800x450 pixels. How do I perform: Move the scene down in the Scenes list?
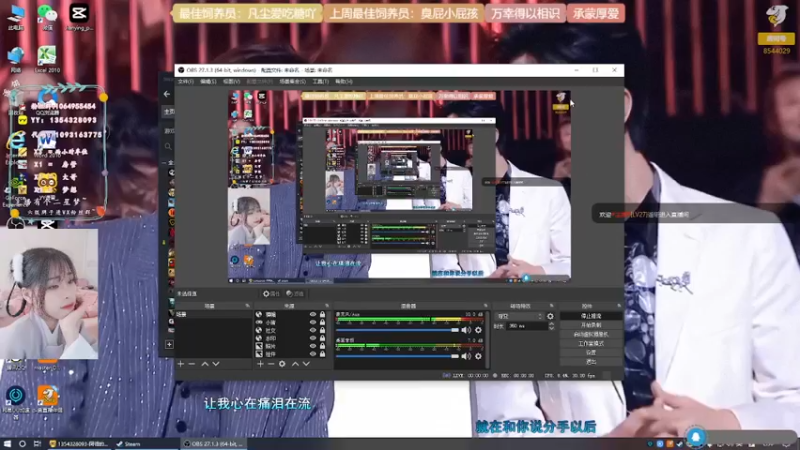216,364
